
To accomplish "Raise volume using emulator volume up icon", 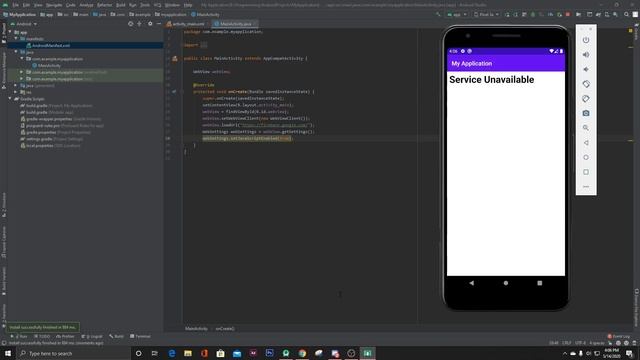I will coord(586,55).
